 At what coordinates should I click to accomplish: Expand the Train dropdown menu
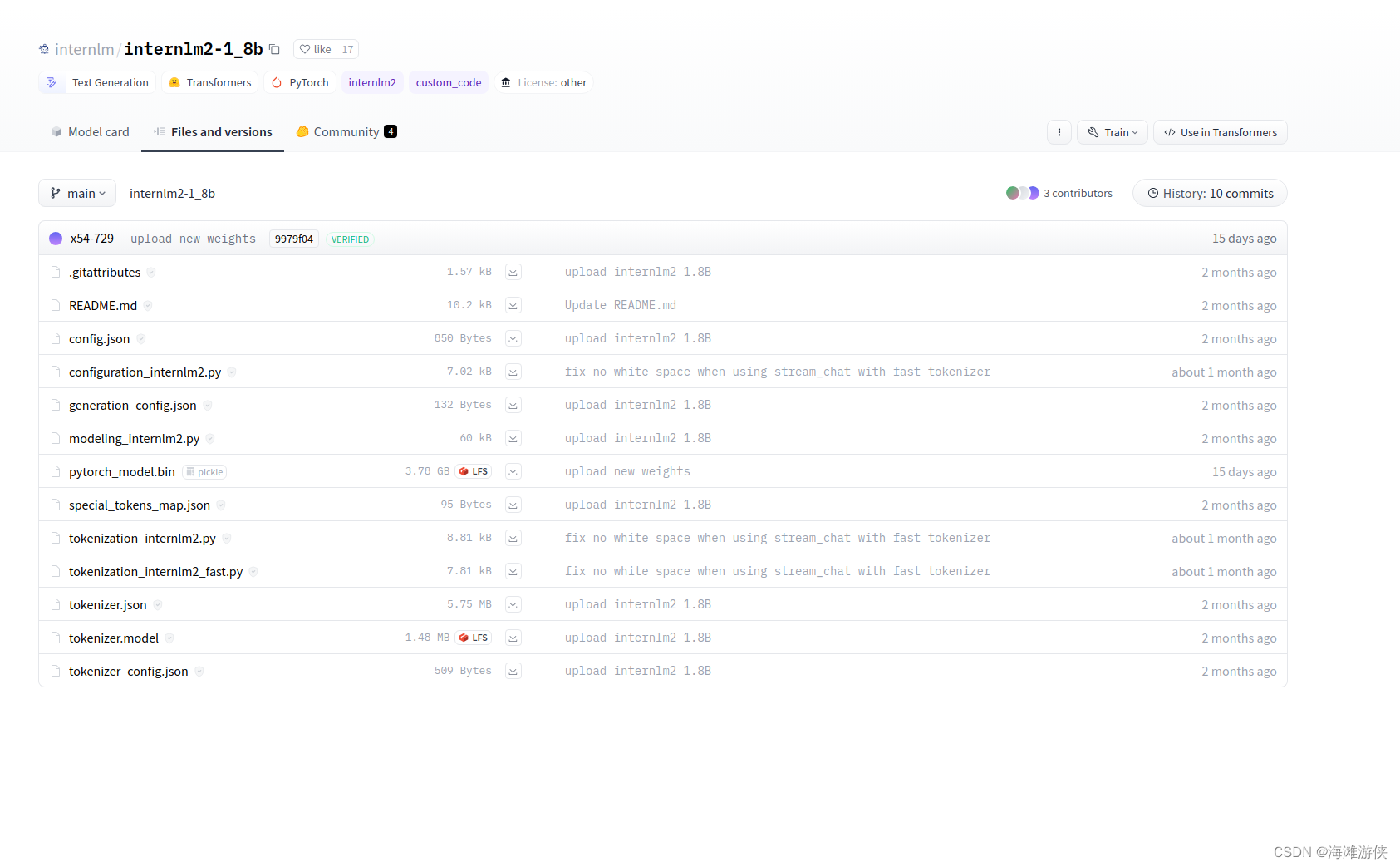click(1113, 132)
